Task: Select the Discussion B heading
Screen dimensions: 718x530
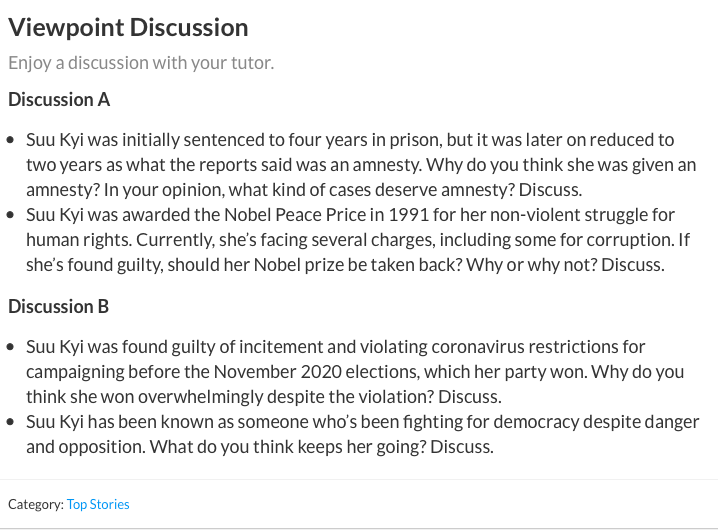Action: pos(59,306)
